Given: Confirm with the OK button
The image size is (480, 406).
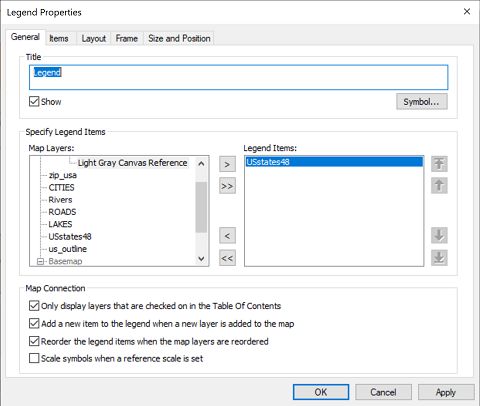Looking at the screenshot, I should 321,392.
